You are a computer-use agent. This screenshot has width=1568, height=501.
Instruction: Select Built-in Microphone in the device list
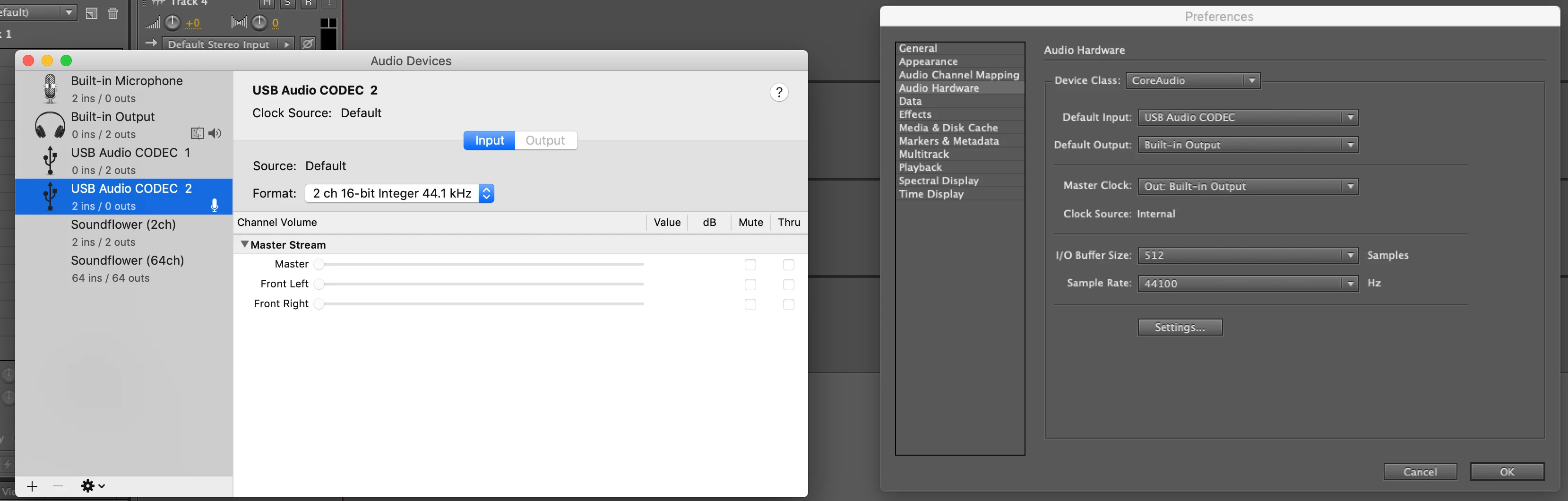point(124,89)
